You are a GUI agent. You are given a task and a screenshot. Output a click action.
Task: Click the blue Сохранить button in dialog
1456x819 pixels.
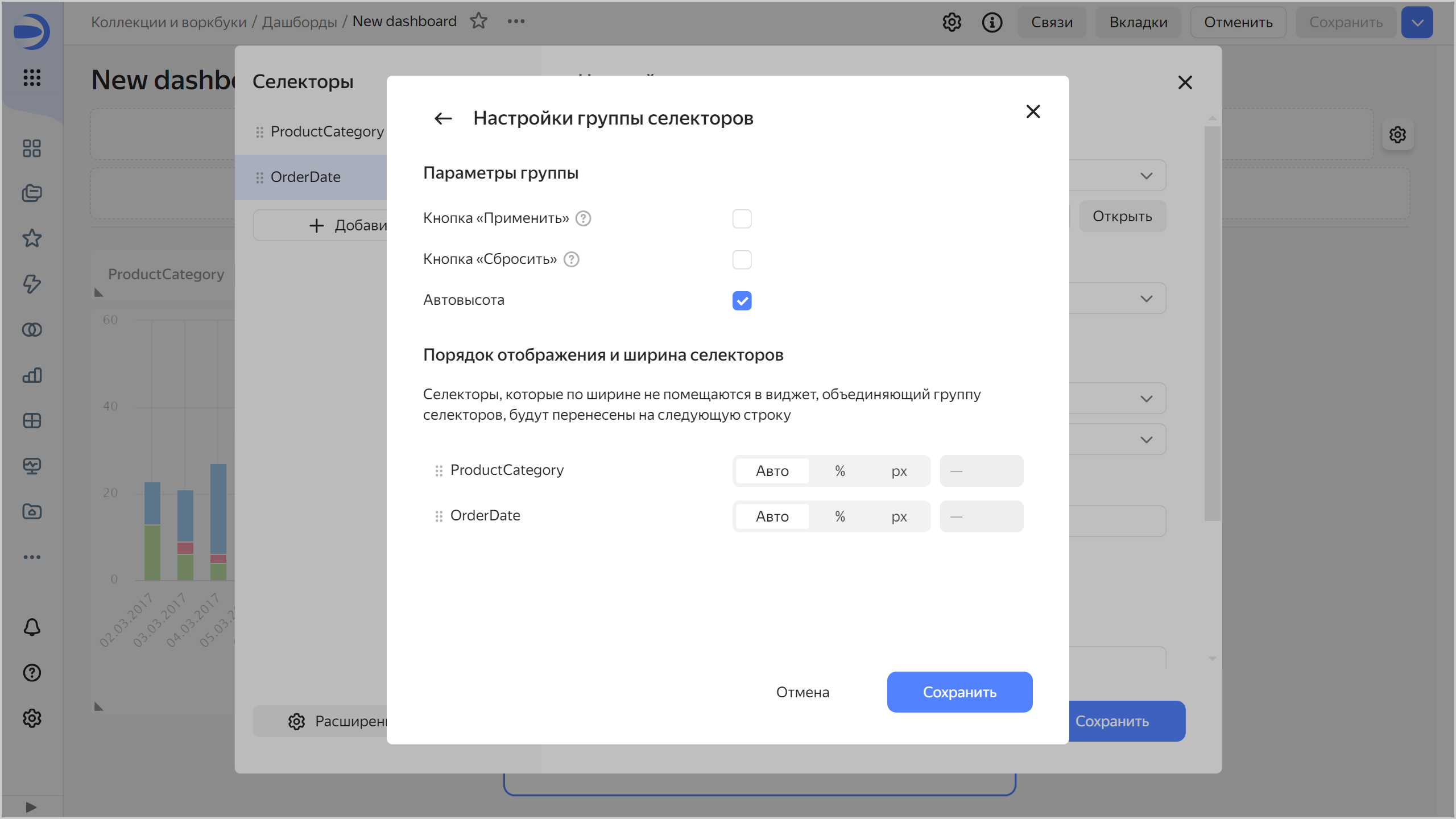tap(959, 692)
